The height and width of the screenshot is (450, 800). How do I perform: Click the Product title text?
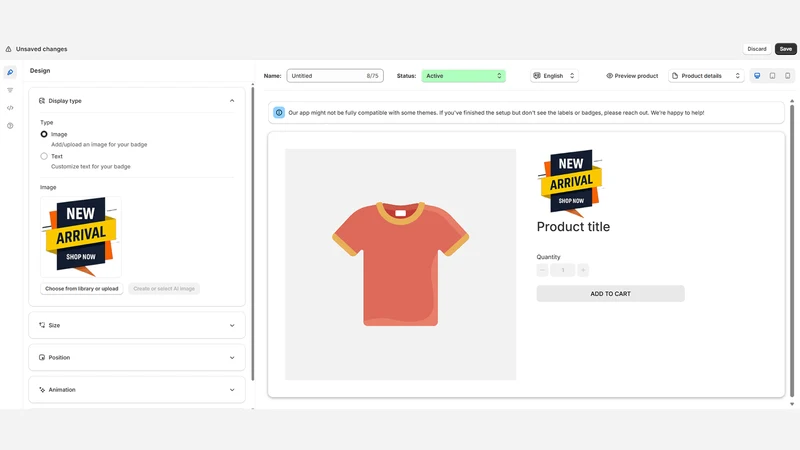(x=573, y=227)
